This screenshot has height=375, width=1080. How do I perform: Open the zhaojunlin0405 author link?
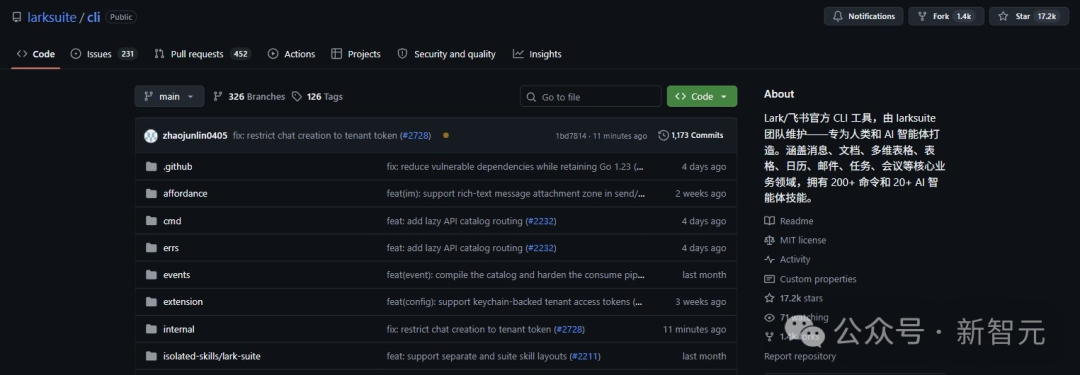point(195,136)
